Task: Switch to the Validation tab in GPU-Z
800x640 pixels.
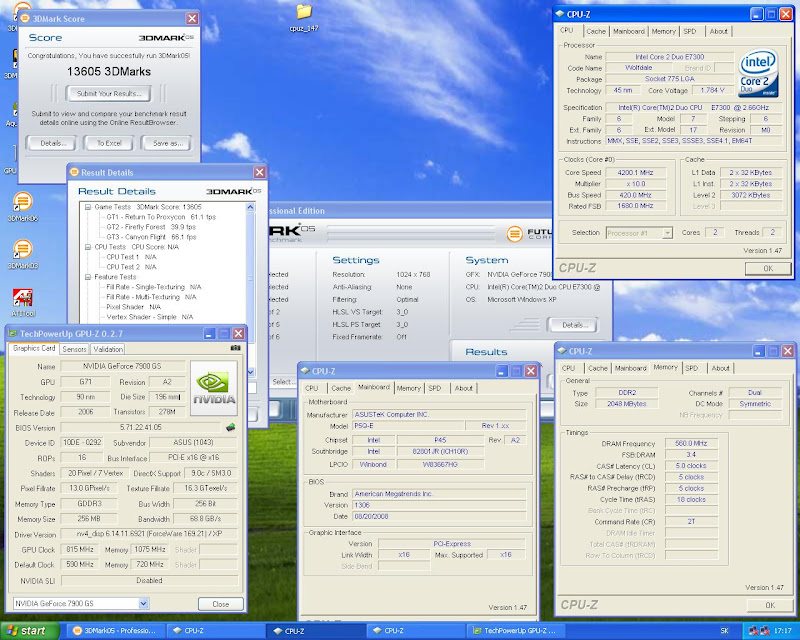Action: coord(108,349)
